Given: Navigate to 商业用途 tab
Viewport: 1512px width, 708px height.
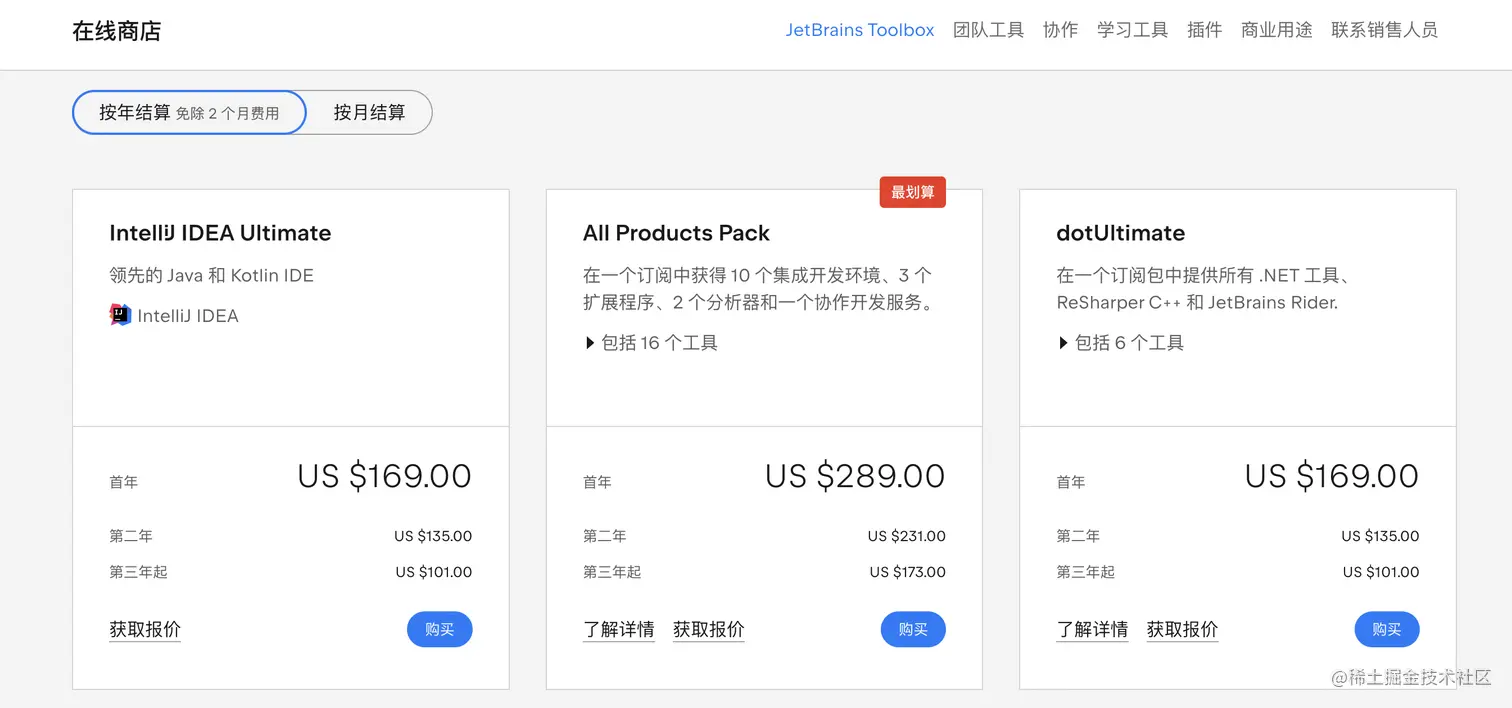Looking at the screenshot, I should coord(1276,30).
